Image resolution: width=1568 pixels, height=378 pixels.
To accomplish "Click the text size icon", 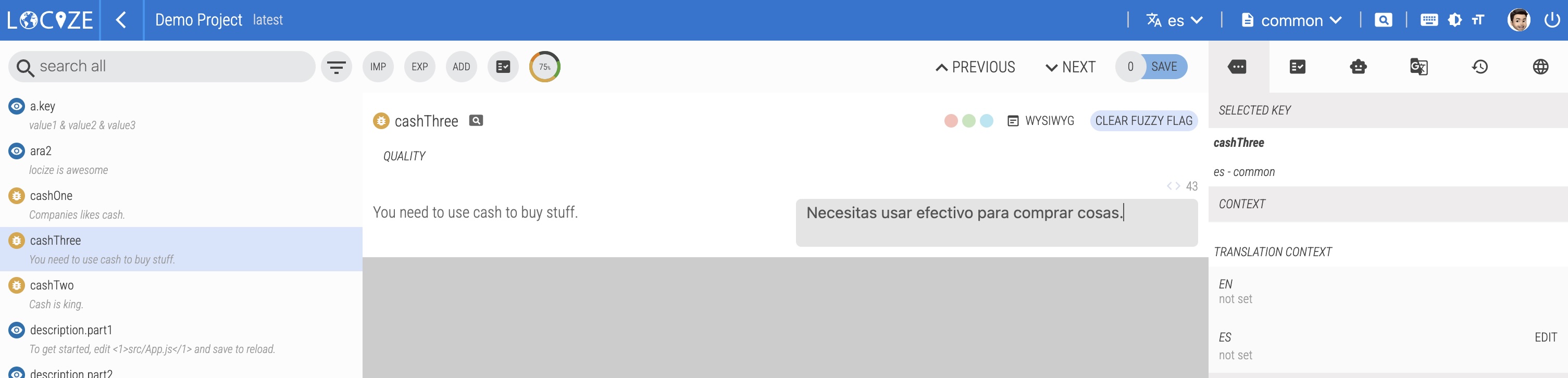I will [1478, 20].
